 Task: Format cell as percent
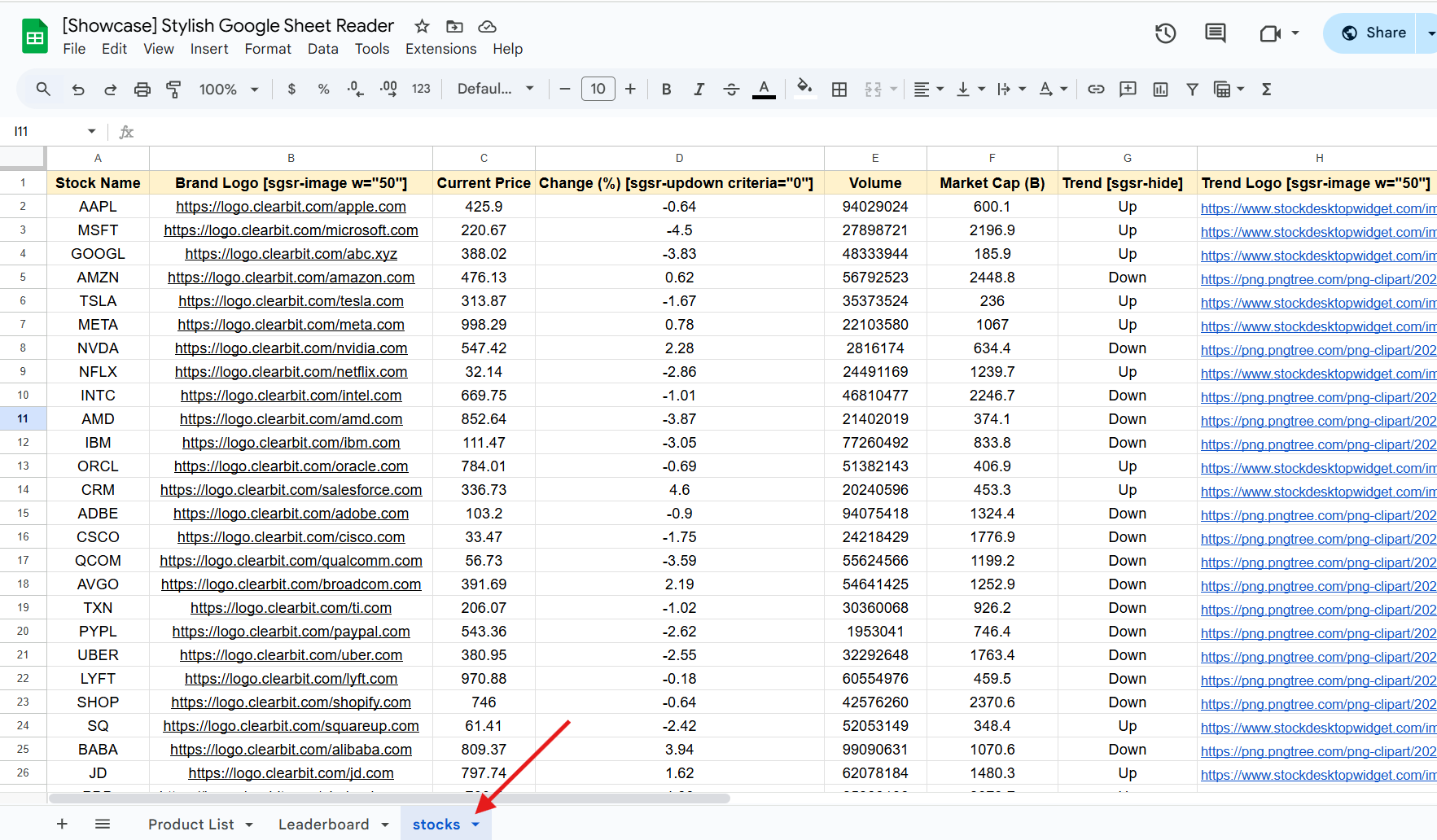(x=323, y=89)
